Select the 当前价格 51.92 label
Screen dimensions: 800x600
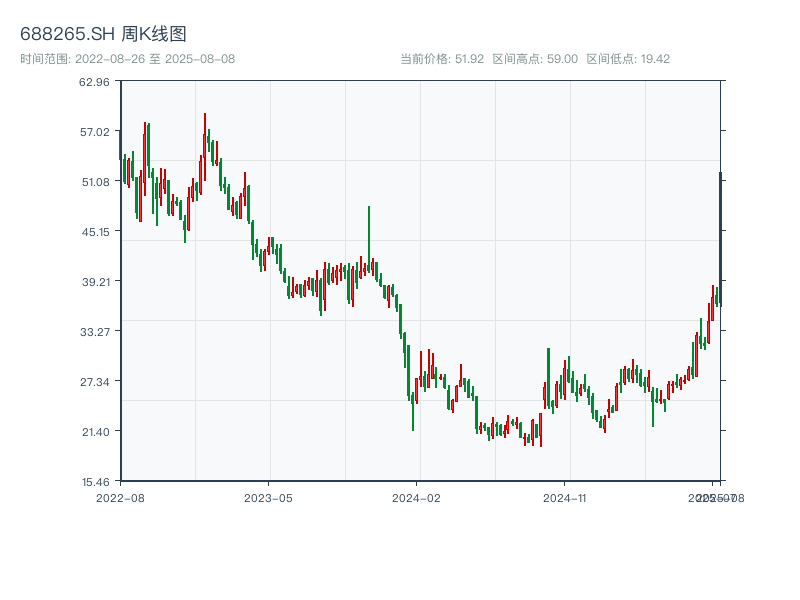point(441,59)
